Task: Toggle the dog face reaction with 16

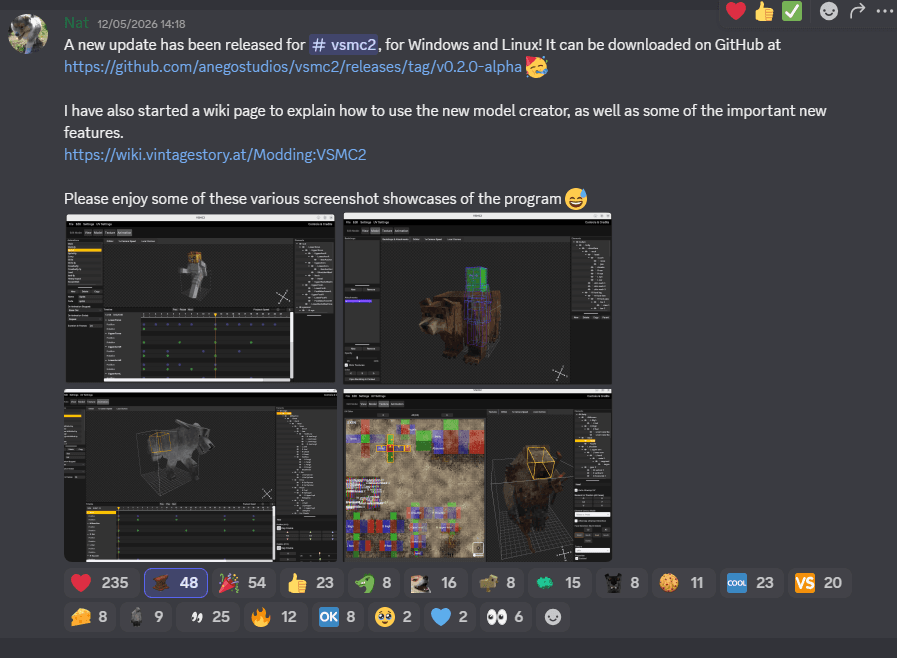Action: pyautogui.click(x=435, y=583)
